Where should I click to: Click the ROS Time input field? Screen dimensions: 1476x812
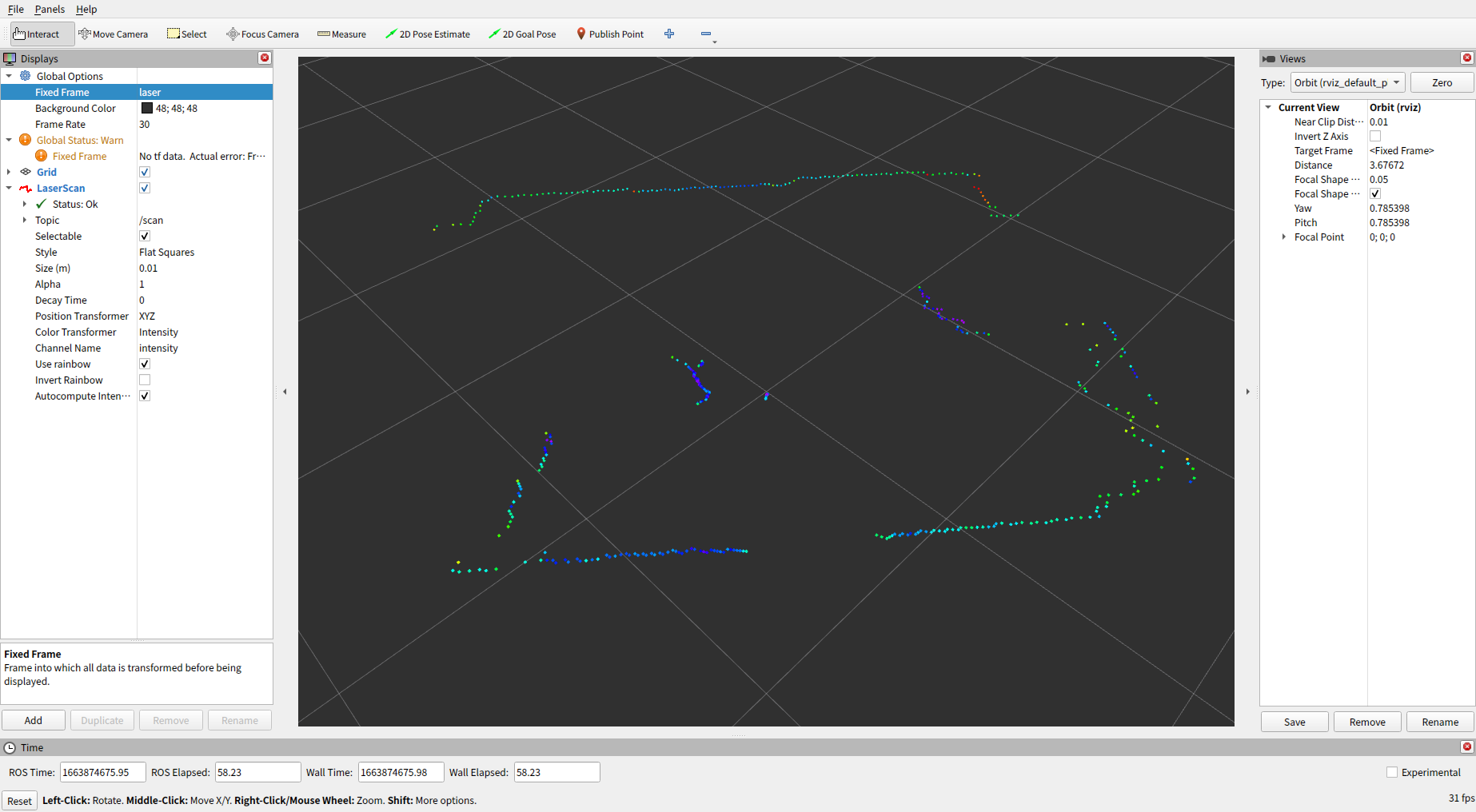click(x=102, y=772)
